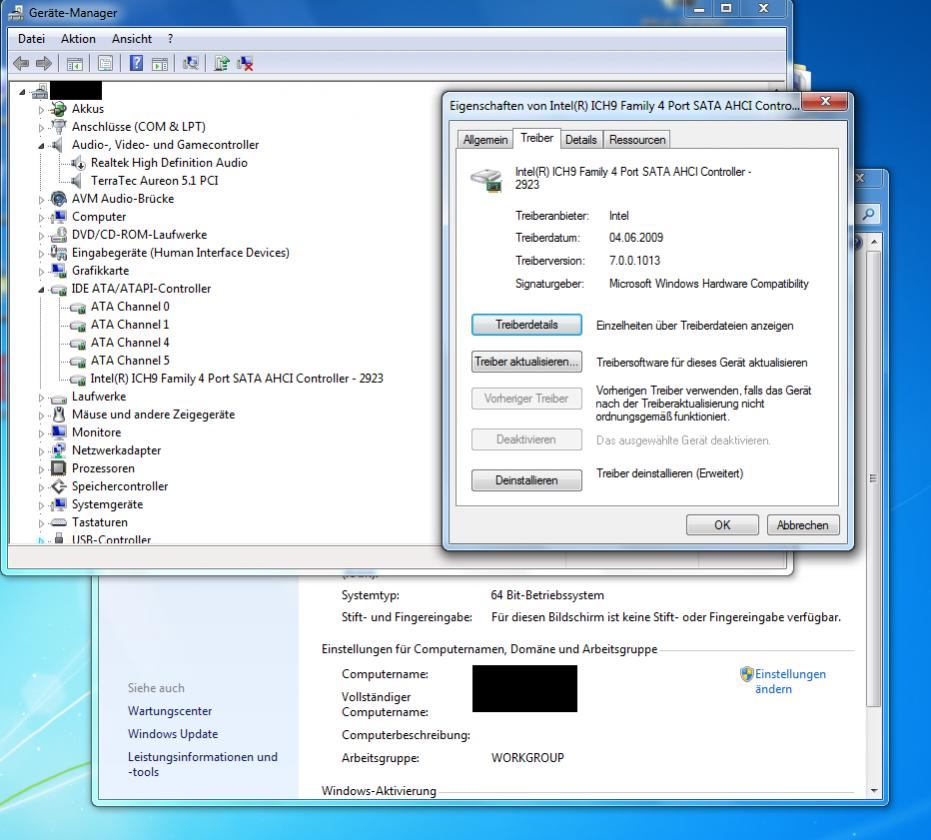Expand the Anschlüsse (COM & LPT) node
Viewport: 931px width, 840px height.
(x=41, y=128)
